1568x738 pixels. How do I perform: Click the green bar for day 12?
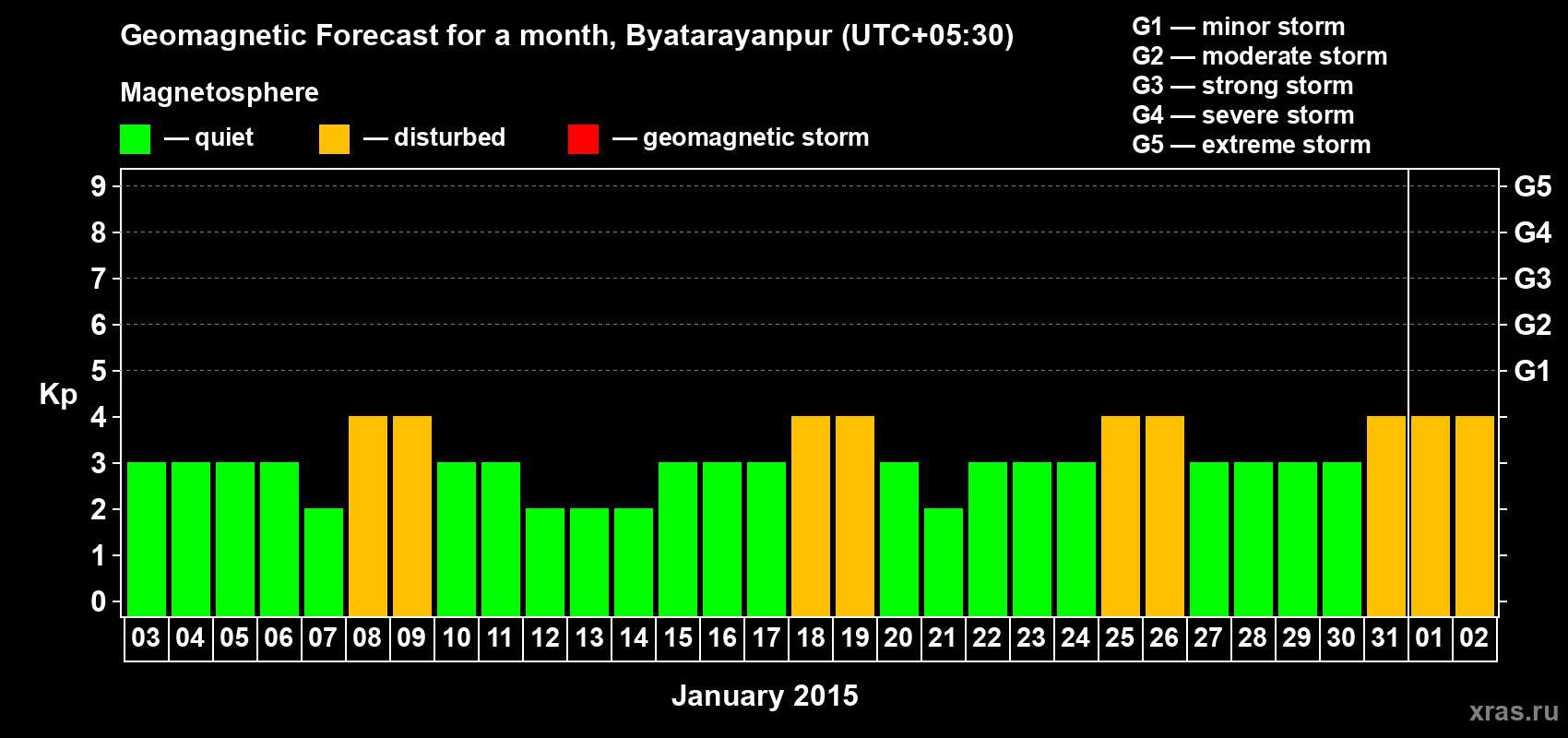[x=545, y=562]
